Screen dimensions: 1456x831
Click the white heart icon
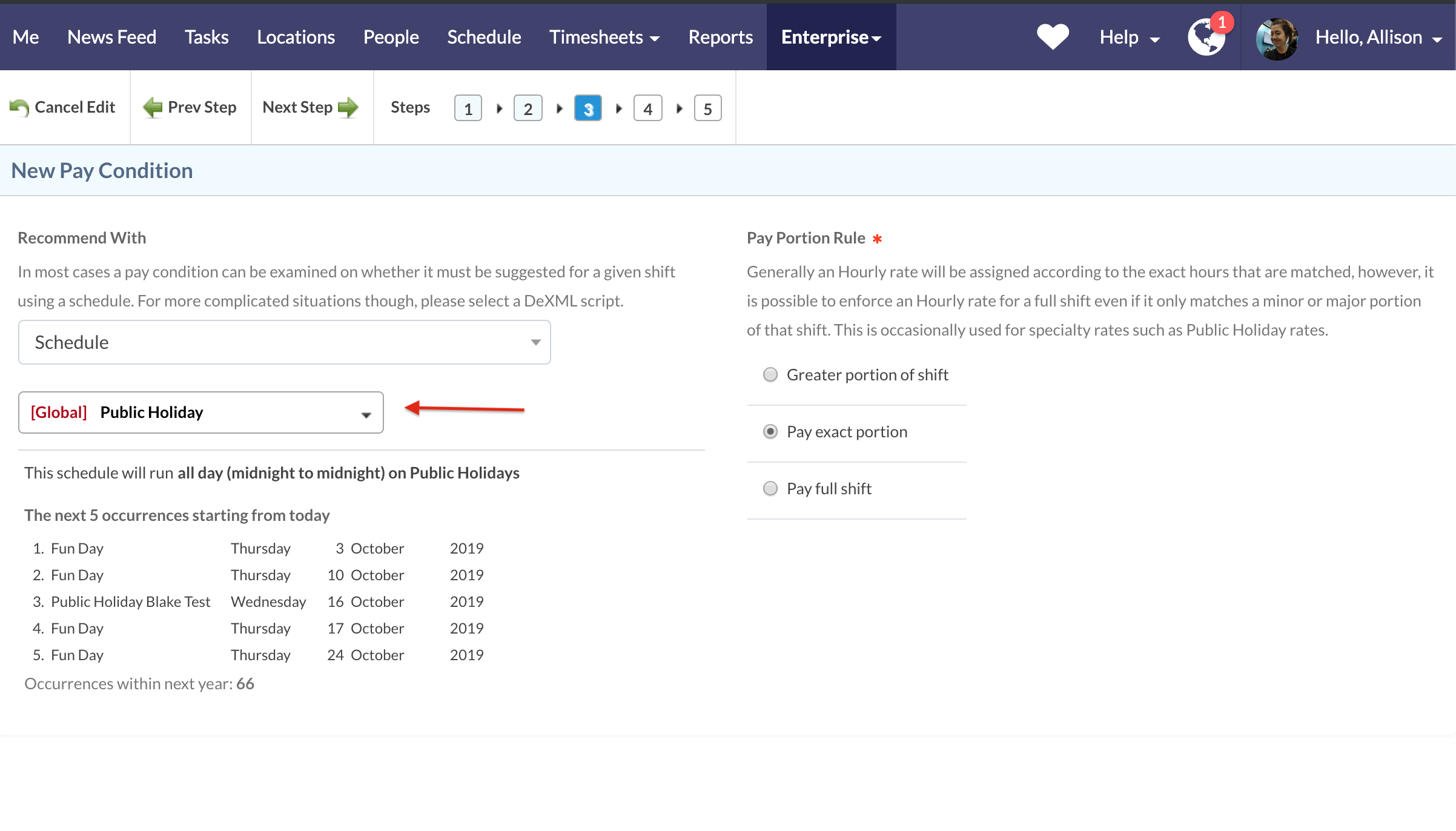pos(1053,37)
